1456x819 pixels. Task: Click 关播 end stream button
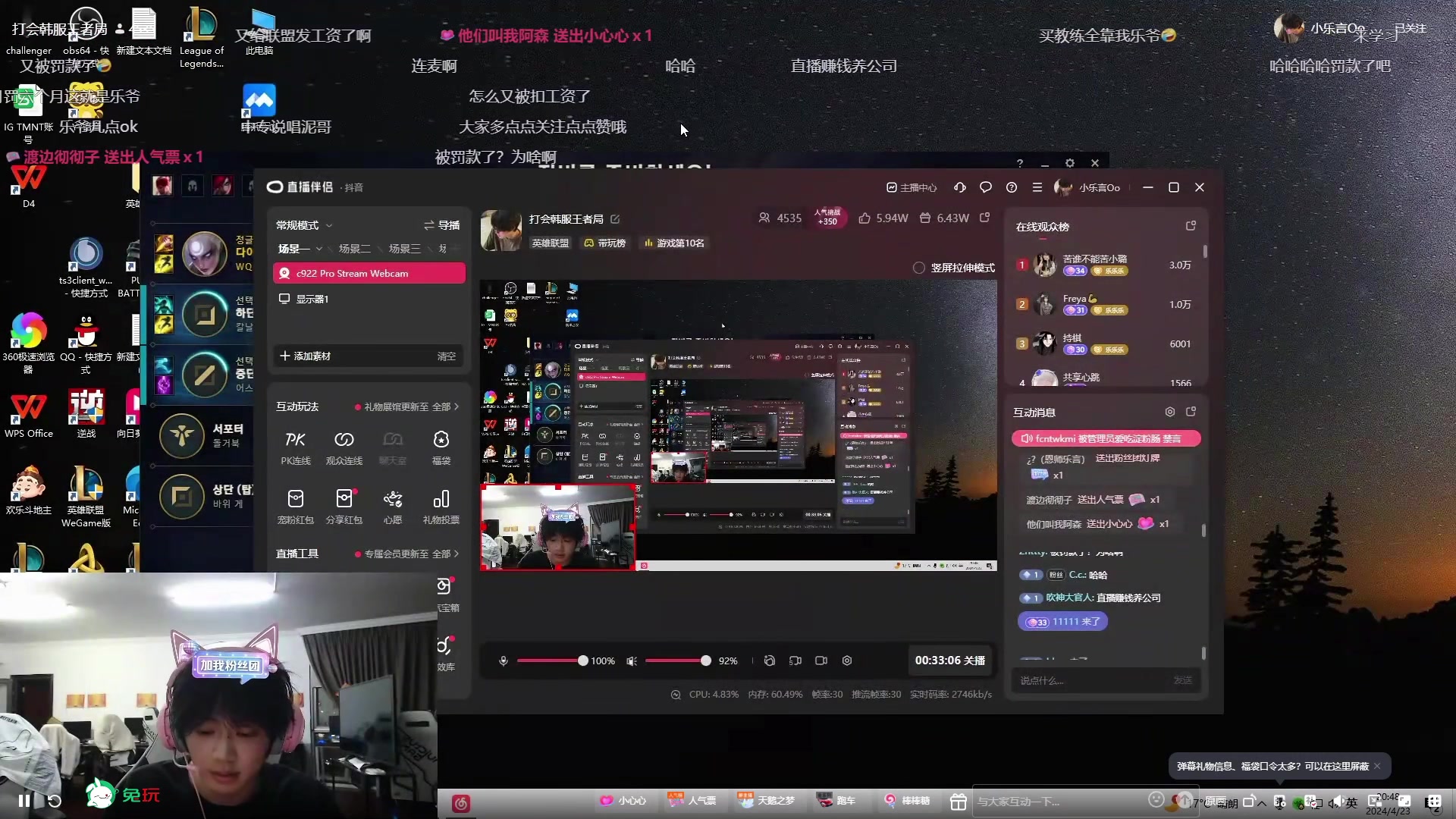pos(974,661)
